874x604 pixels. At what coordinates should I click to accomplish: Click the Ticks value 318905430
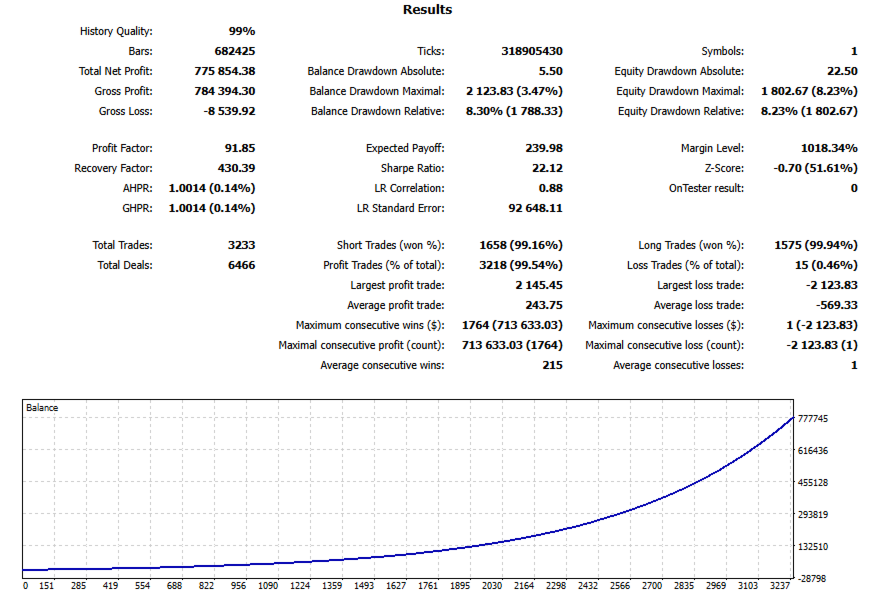tap(532, 51)
